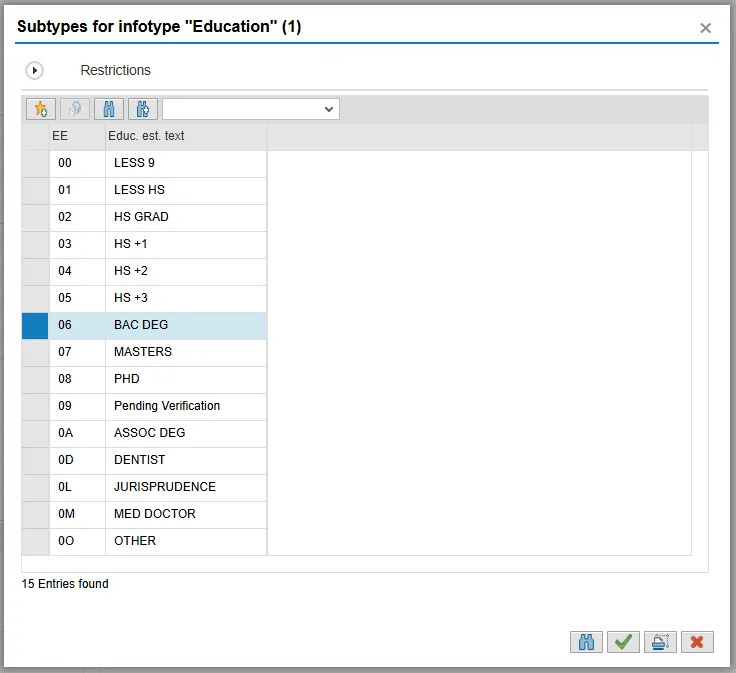This screenshot has width=736, height=673.
Task: Select the MASTERS entry
Action: [143, 352]
